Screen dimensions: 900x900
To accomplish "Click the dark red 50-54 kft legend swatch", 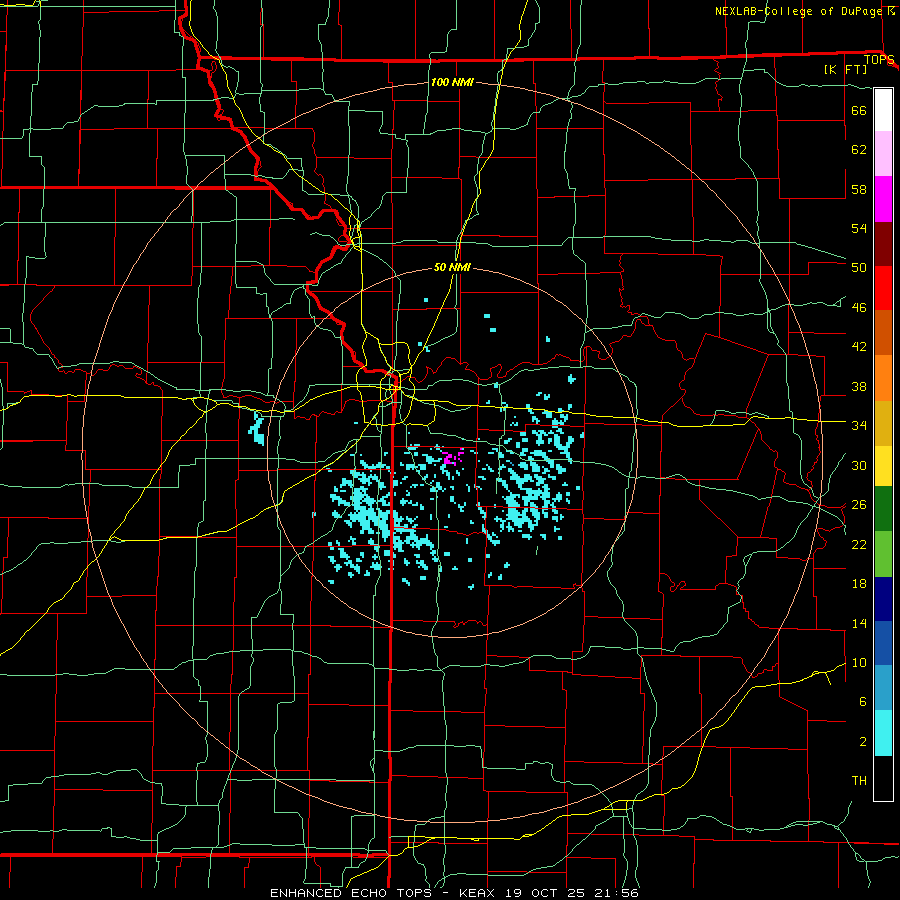I will click(x=883, y=243).
